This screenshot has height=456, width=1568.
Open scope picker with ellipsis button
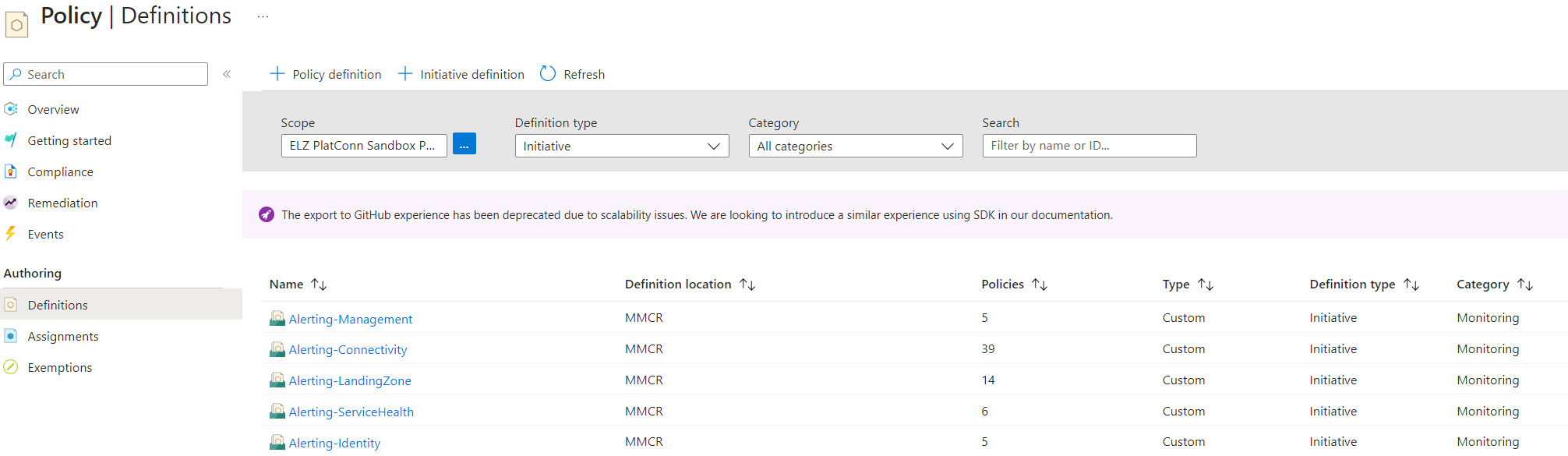tap(464, 145)
